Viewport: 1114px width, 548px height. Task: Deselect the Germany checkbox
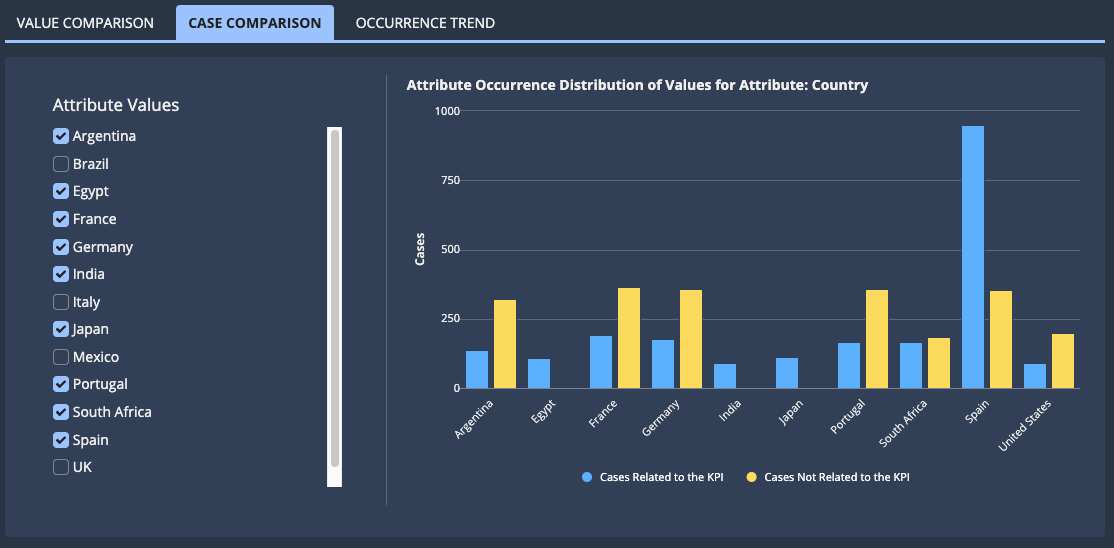point(61,247)
